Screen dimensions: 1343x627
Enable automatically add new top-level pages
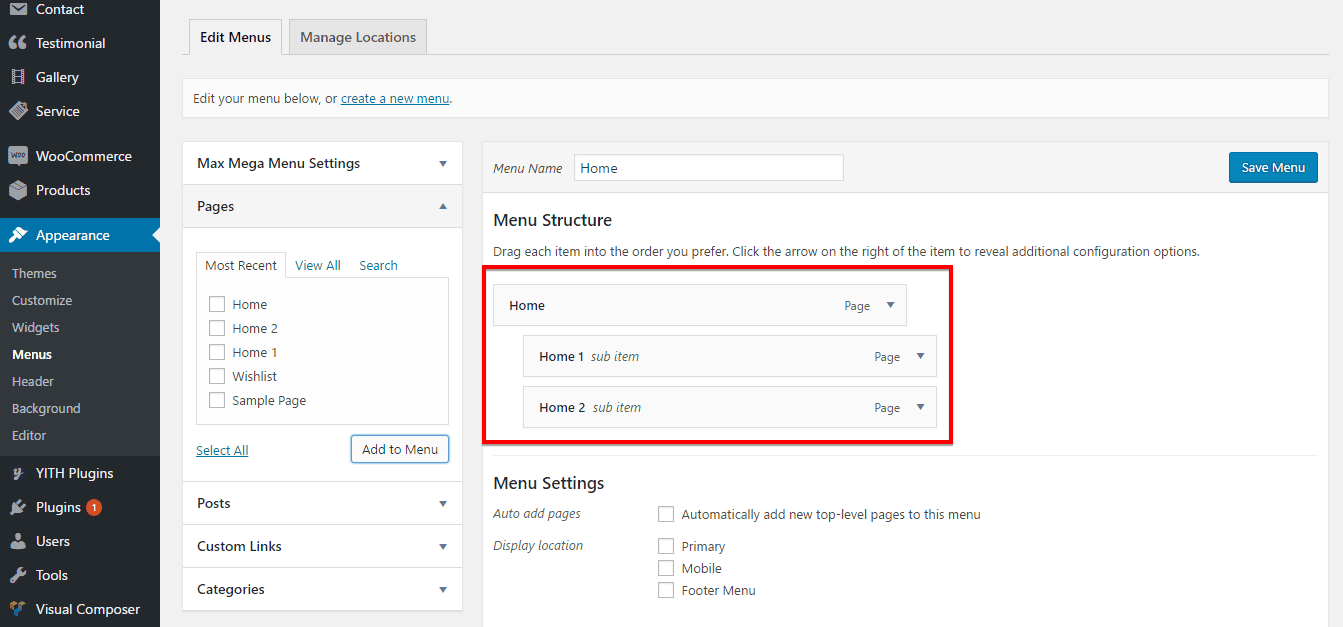pyautogui.click(x=666, y=513)
